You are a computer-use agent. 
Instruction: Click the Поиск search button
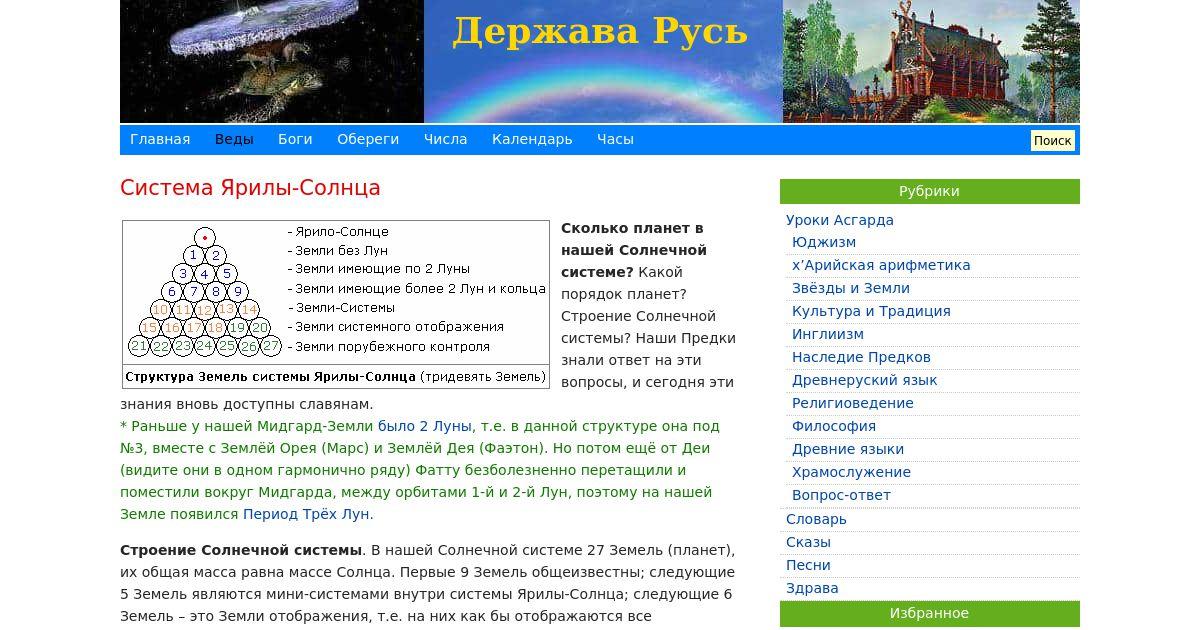(x=1052, y=140)
